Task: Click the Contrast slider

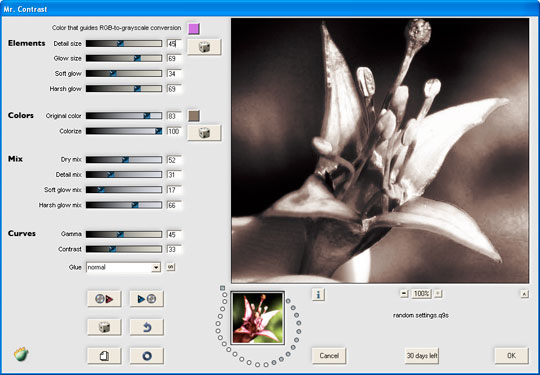Action: tap(124, 249)
